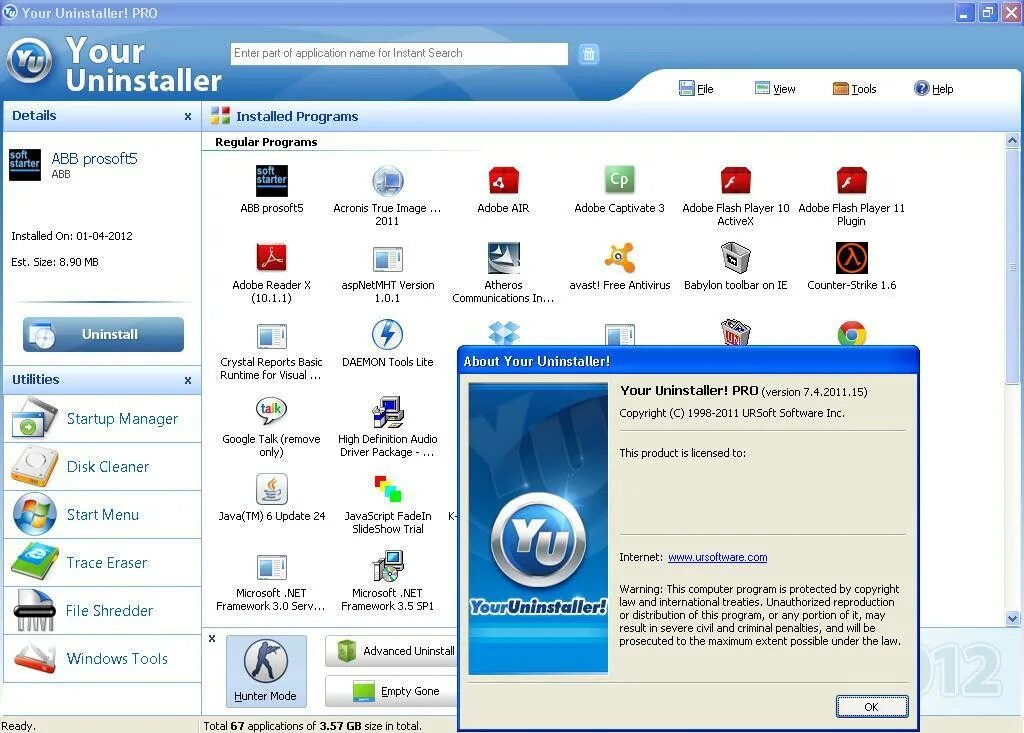This screenshot has width=1024, height=733.
Task: Select JavaScript FadeIn SlideShow Trial icon
Action: [388, 489]
